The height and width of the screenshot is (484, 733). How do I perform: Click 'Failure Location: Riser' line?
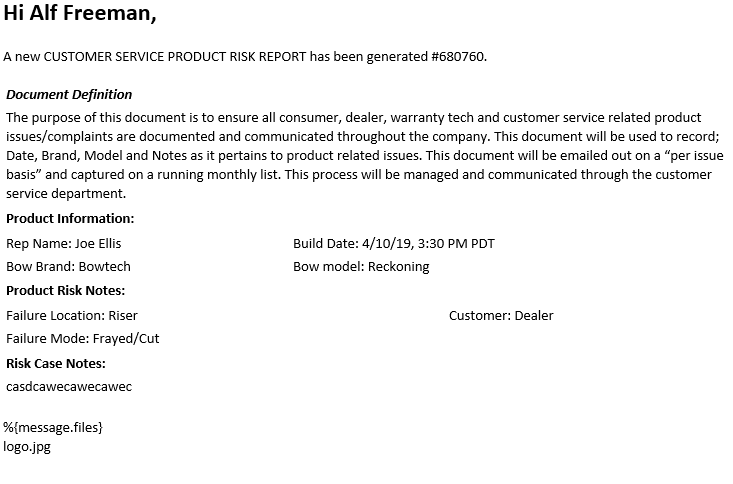[72, 316]
